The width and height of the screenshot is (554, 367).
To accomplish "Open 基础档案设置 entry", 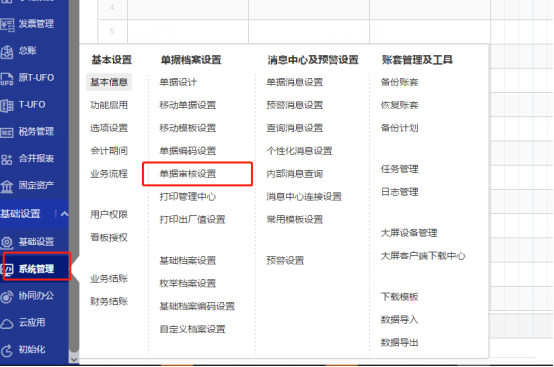I will click(188, 261).
